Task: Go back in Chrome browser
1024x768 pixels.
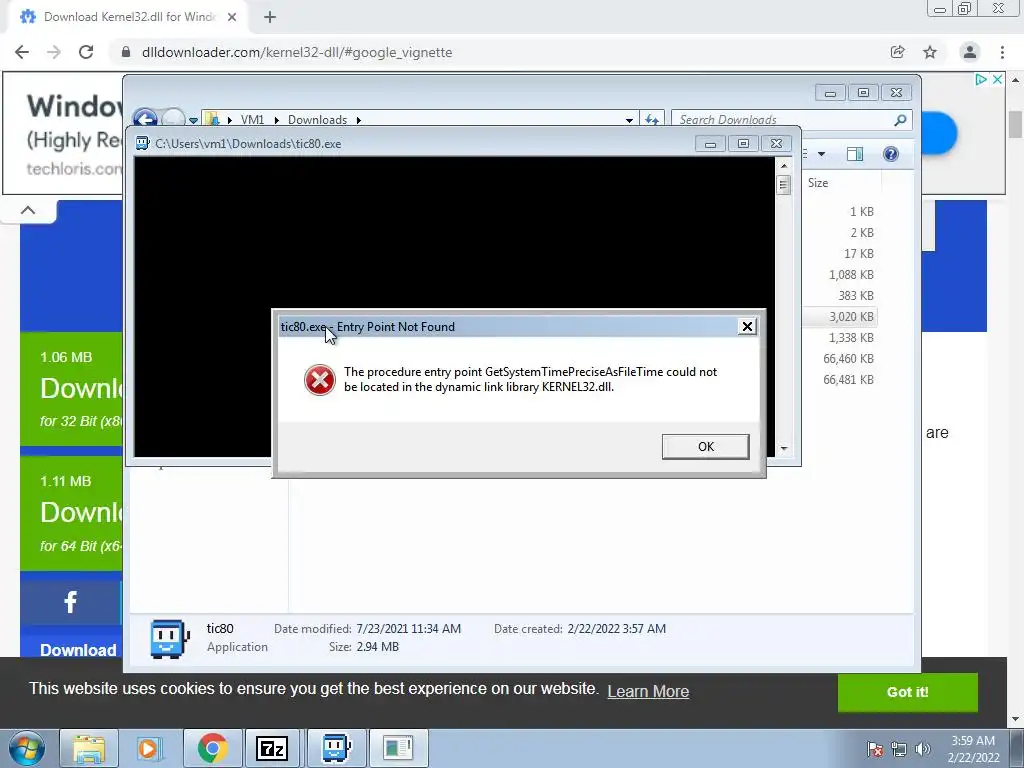Action: pos(22,52)
